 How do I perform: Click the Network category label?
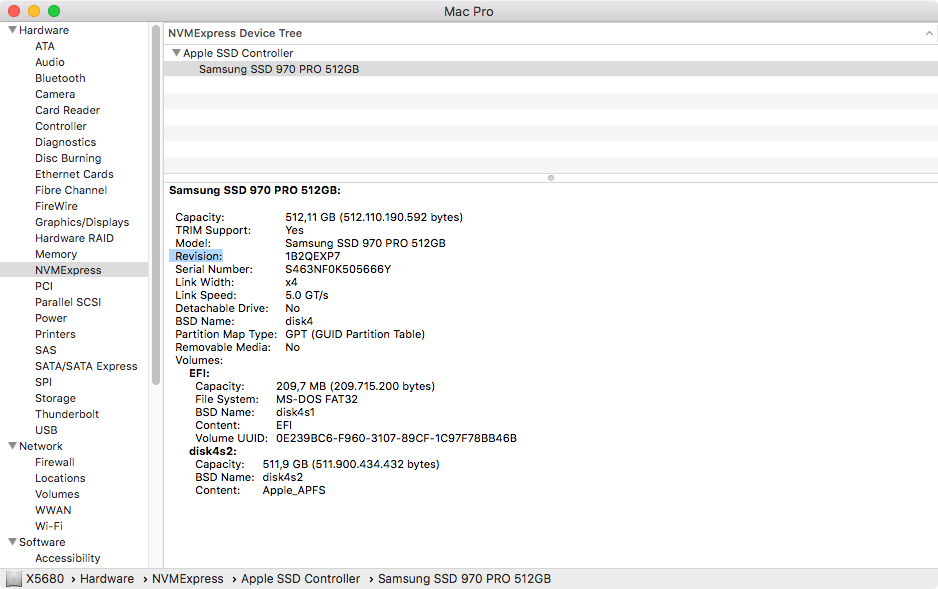point(41,446)
